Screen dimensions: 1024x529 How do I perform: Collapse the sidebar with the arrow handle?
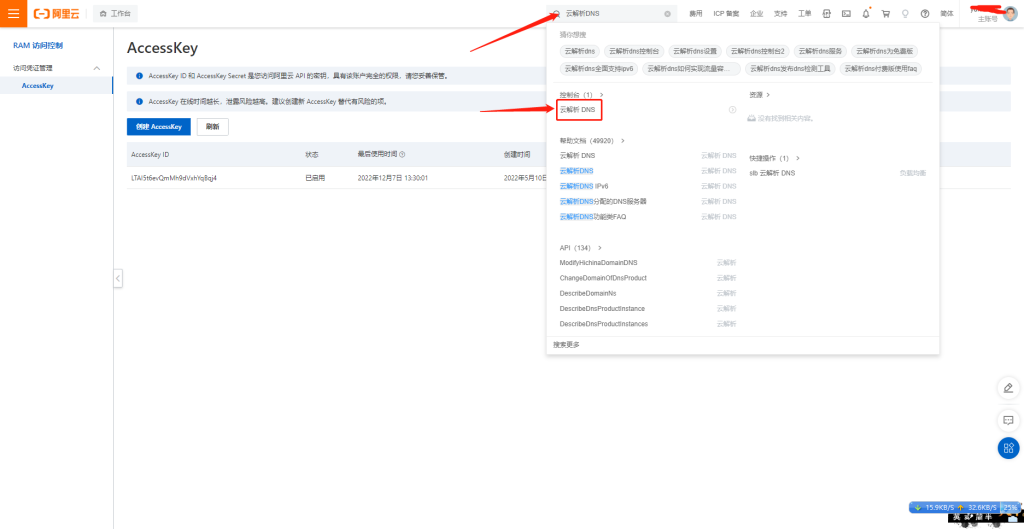click(118, 278)
